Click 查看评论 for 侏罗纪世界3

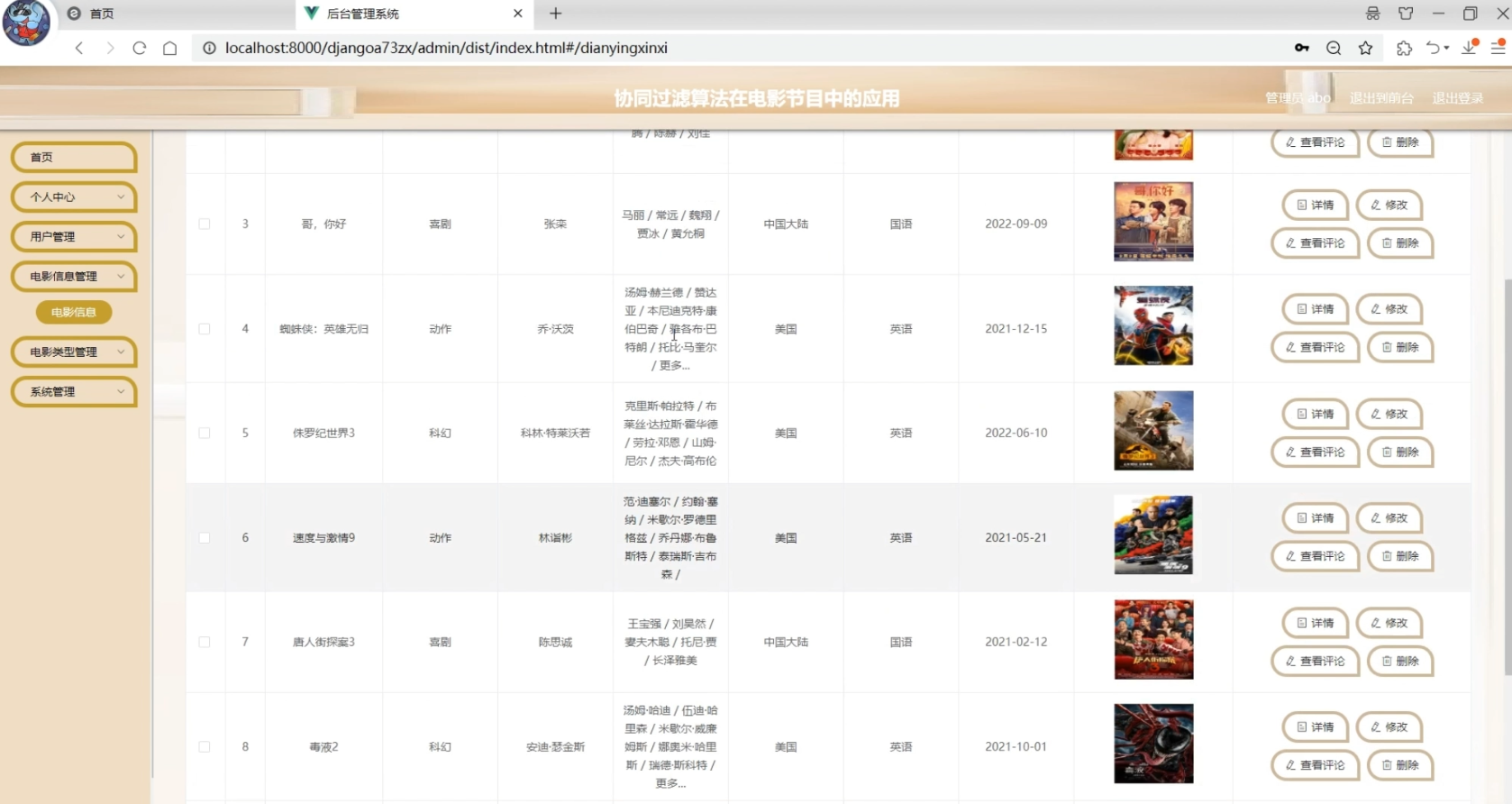[x=1316, y=452]
